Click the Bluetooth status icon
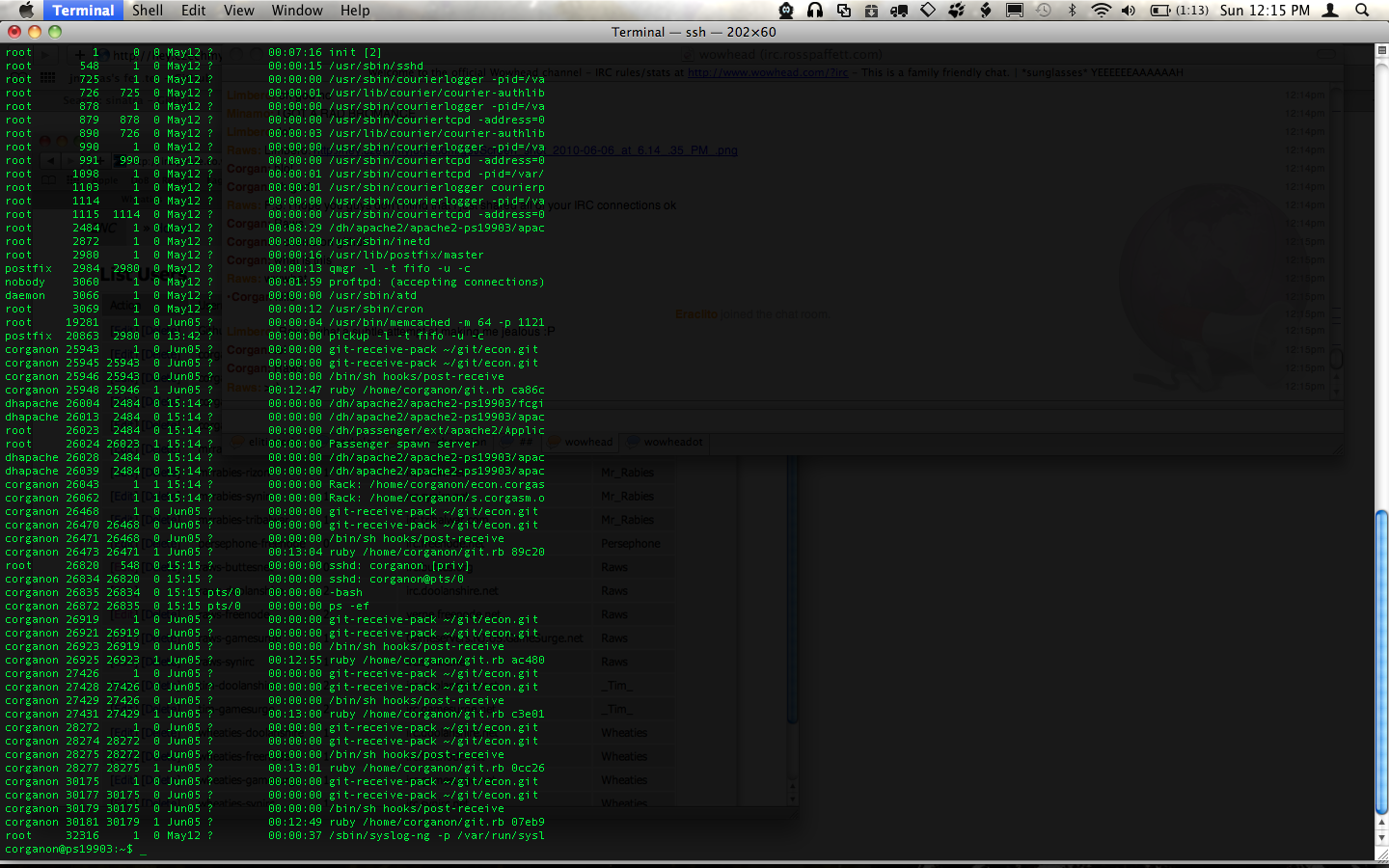1389x868 pixels. click(x=1072, y=11)
